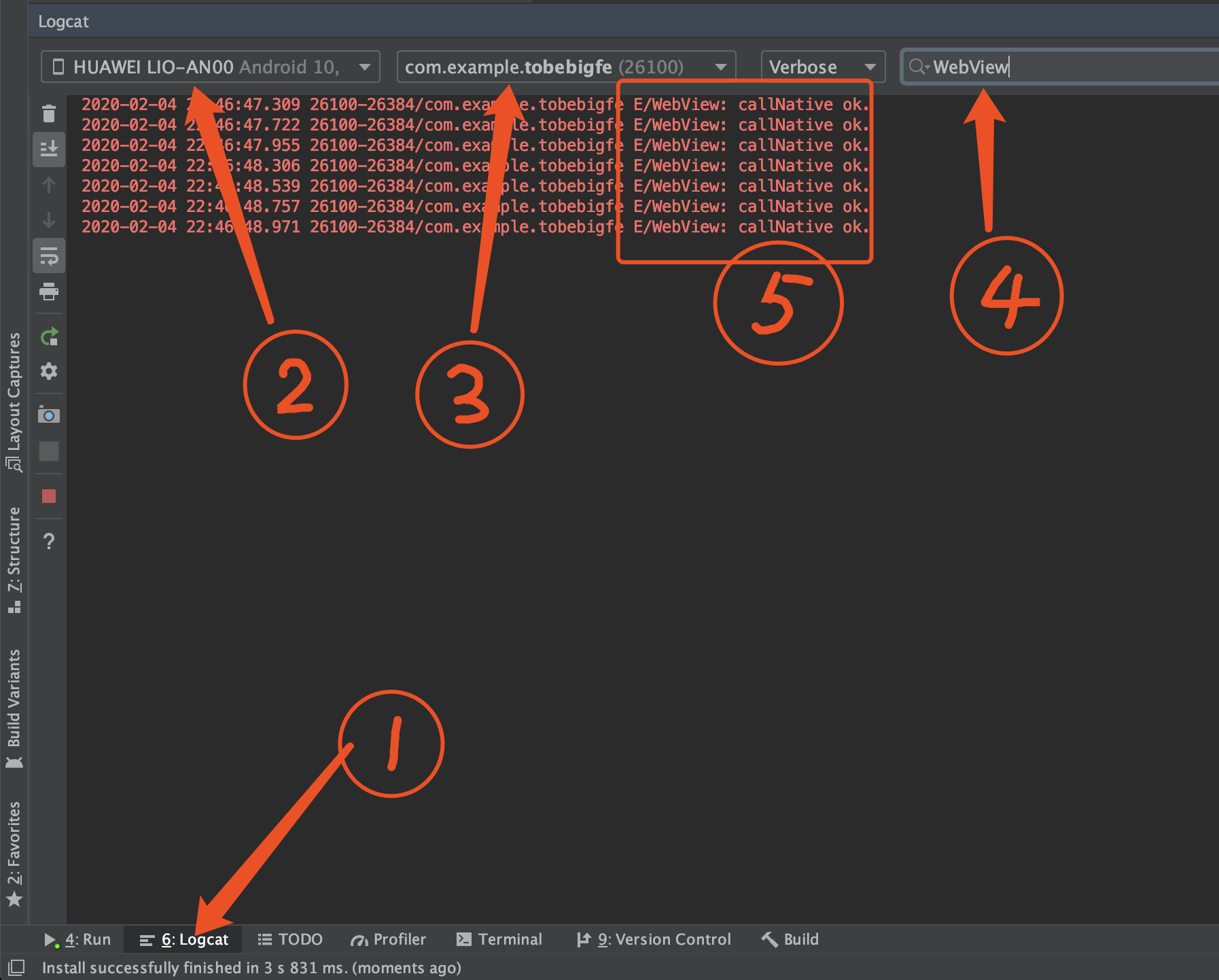Click the log line at 48.539

(x=475, y=186)
